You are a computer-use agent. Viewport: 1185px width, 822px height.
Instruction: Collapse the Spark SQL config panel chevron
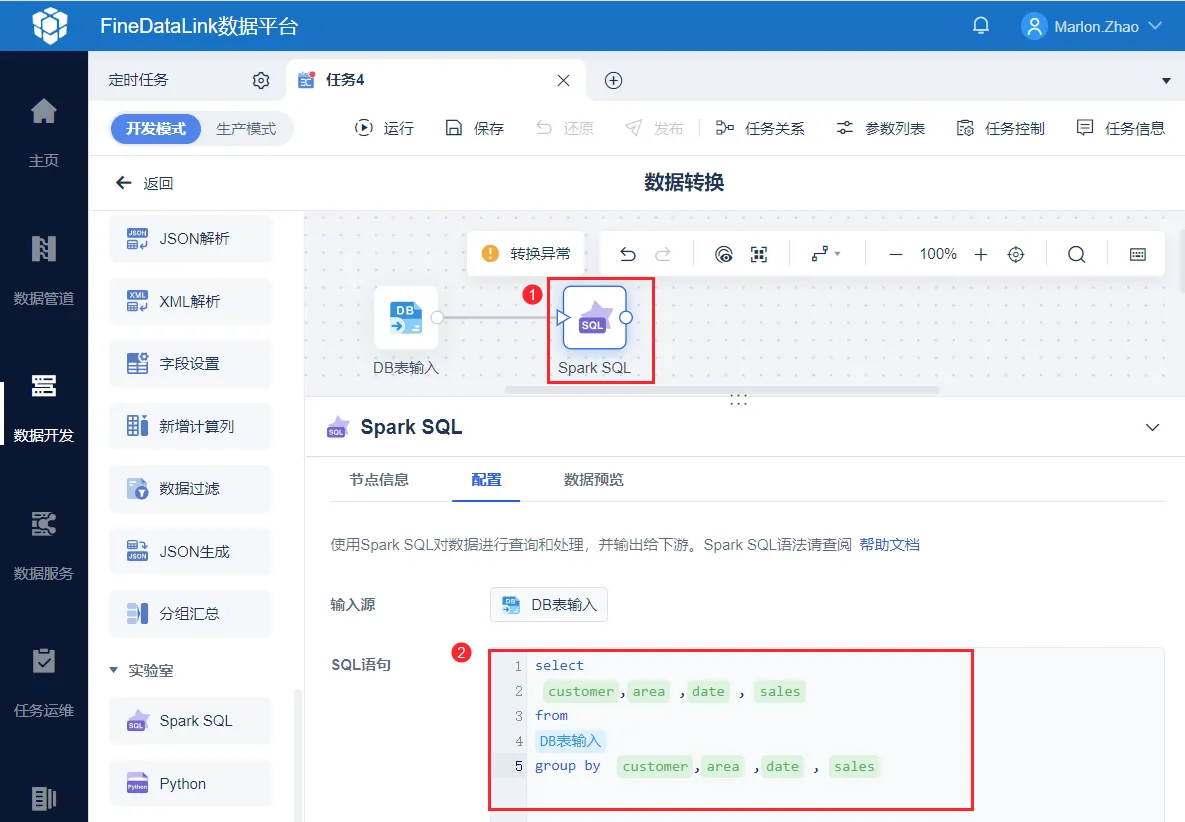point(1152,427)
